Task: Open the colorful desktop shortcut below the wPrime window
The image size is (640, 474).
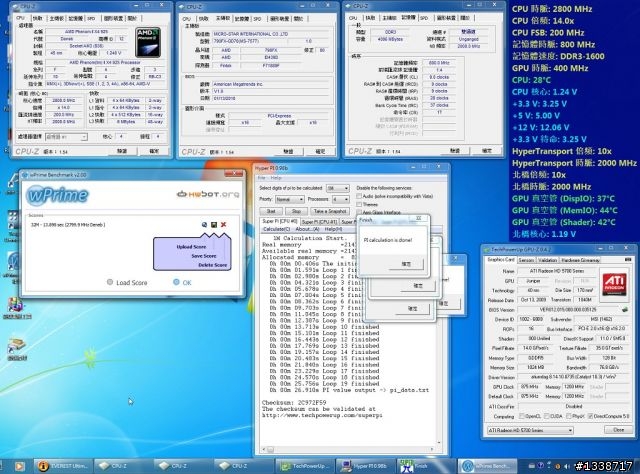Action: click(x=15, y=305)
